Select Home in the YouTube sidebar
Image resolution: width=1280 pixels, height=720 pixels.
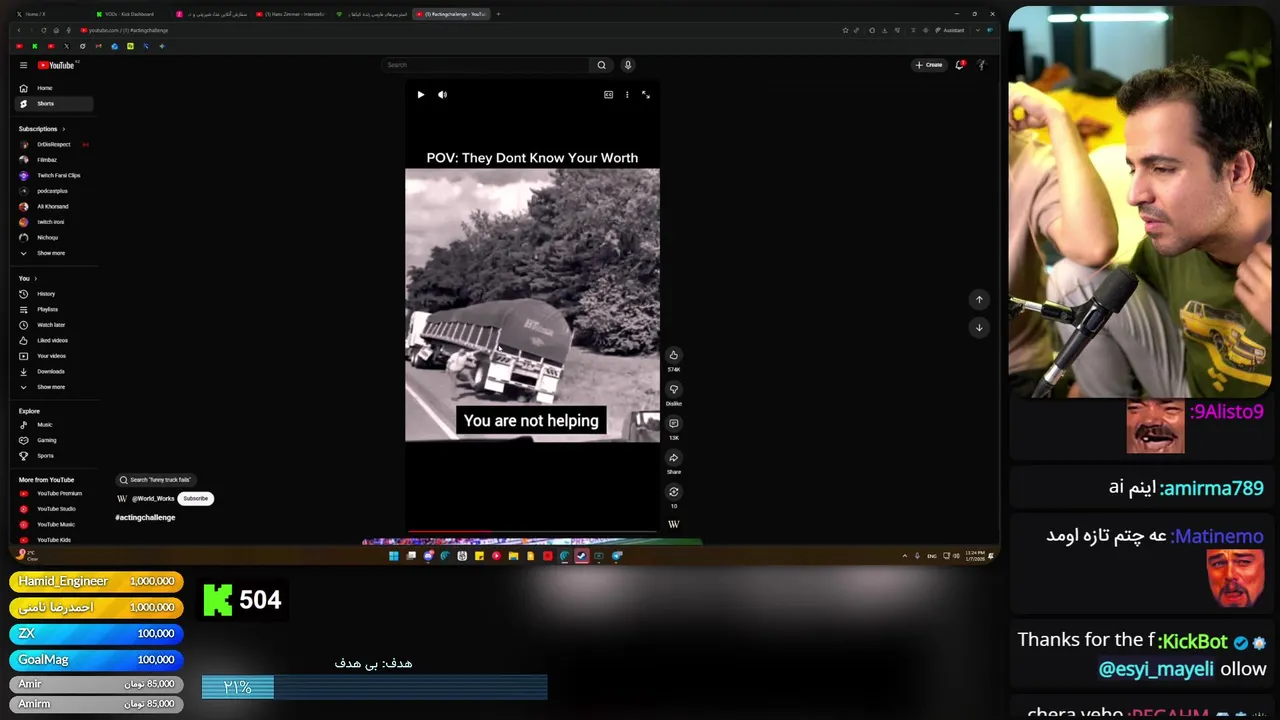(x=55, y=88)
